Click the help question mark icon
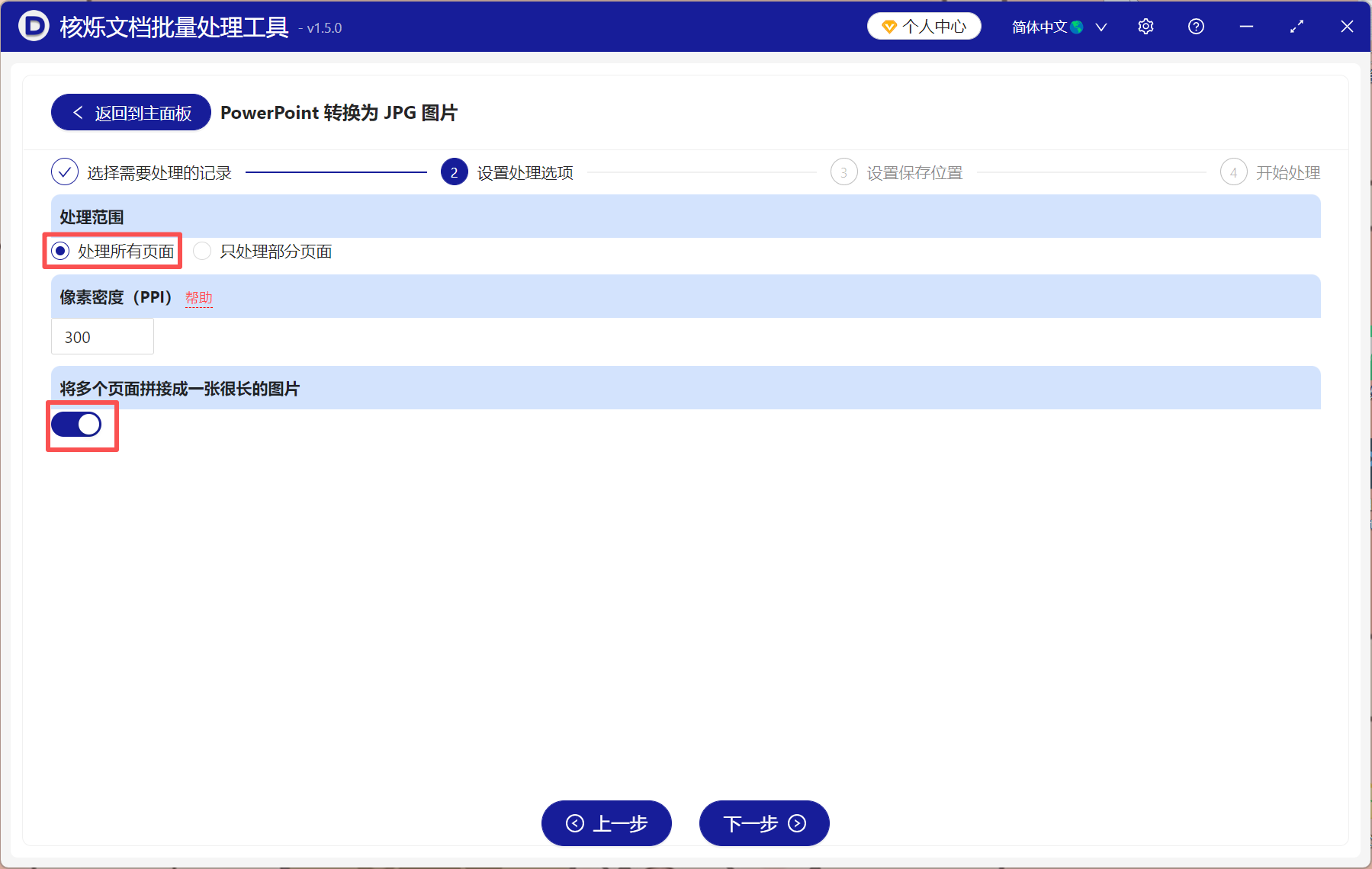The image size is (1372, 869). [1195, 26]
